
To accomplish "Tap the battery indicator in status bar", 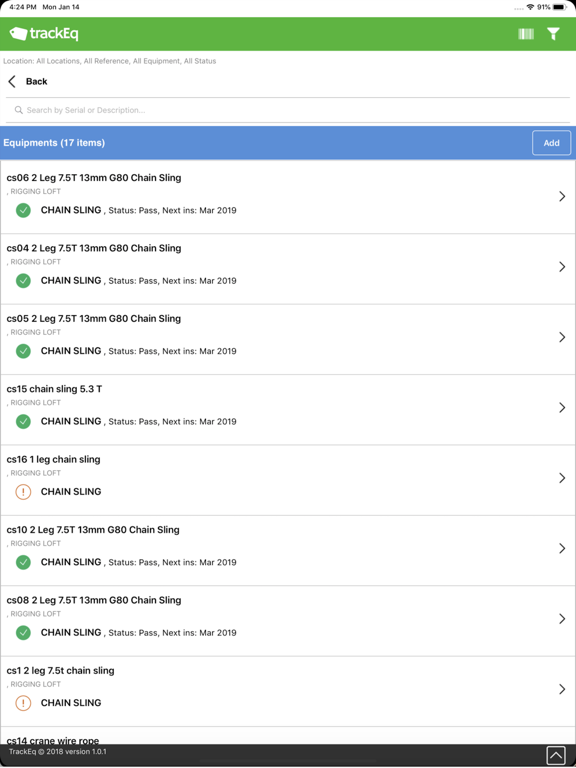I will click(560, 7).
